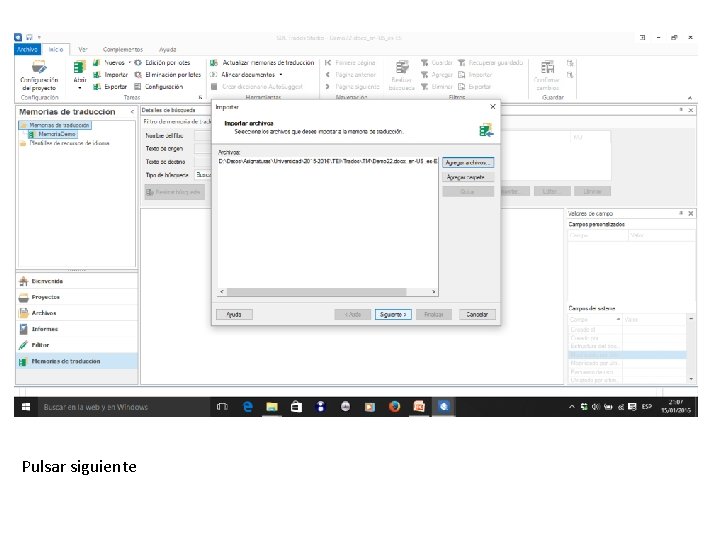Open Configuración de proyecto in the ribbon
Screen dimensions: 720x540
pos(39,76)
